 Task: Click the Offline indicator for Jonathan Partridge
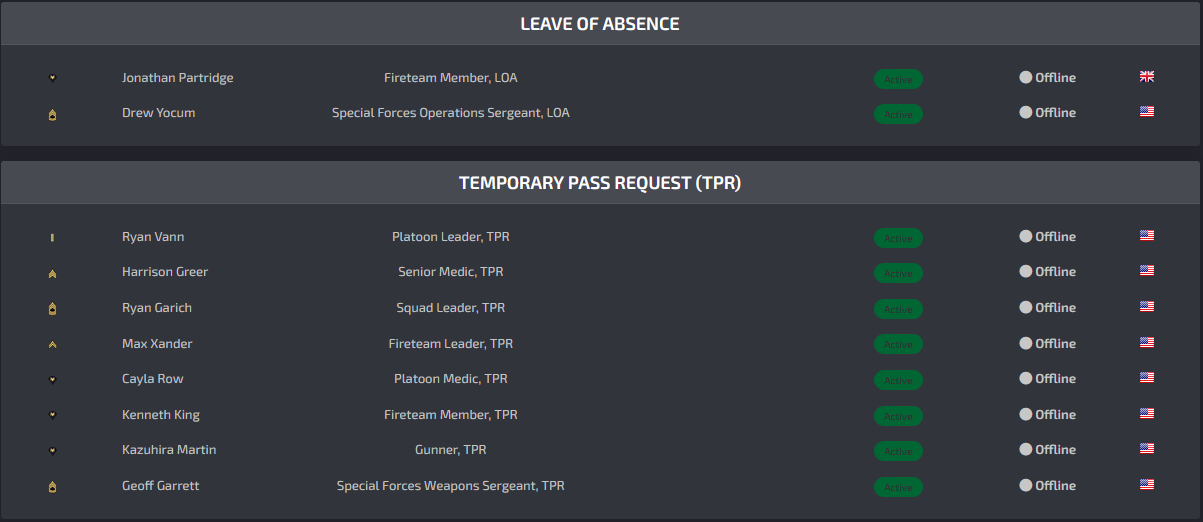click(x=1047, y=77)
